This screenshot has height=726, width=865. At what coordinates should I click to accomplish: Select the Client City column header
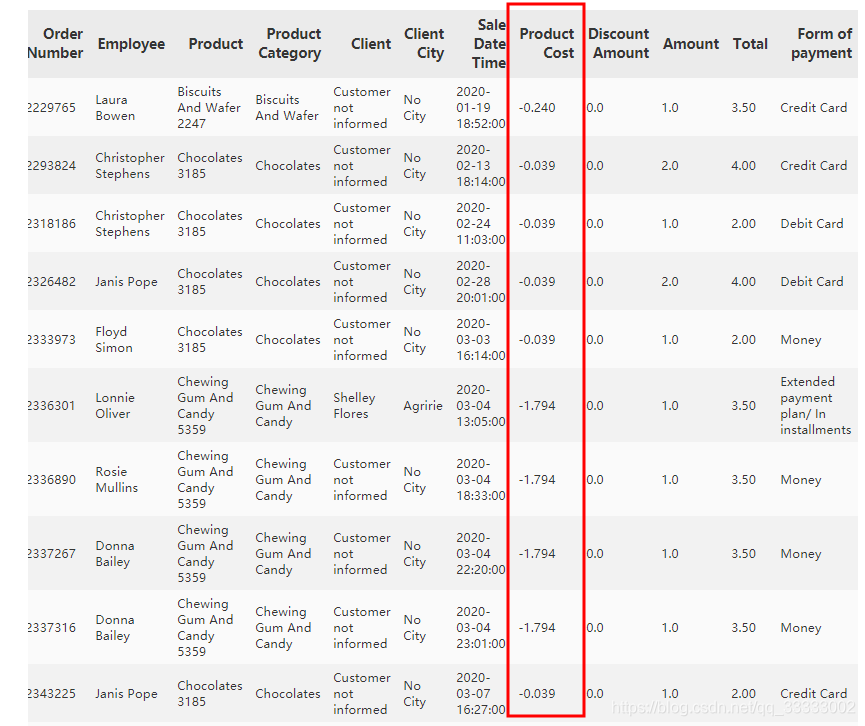click(x=424, y=44)
